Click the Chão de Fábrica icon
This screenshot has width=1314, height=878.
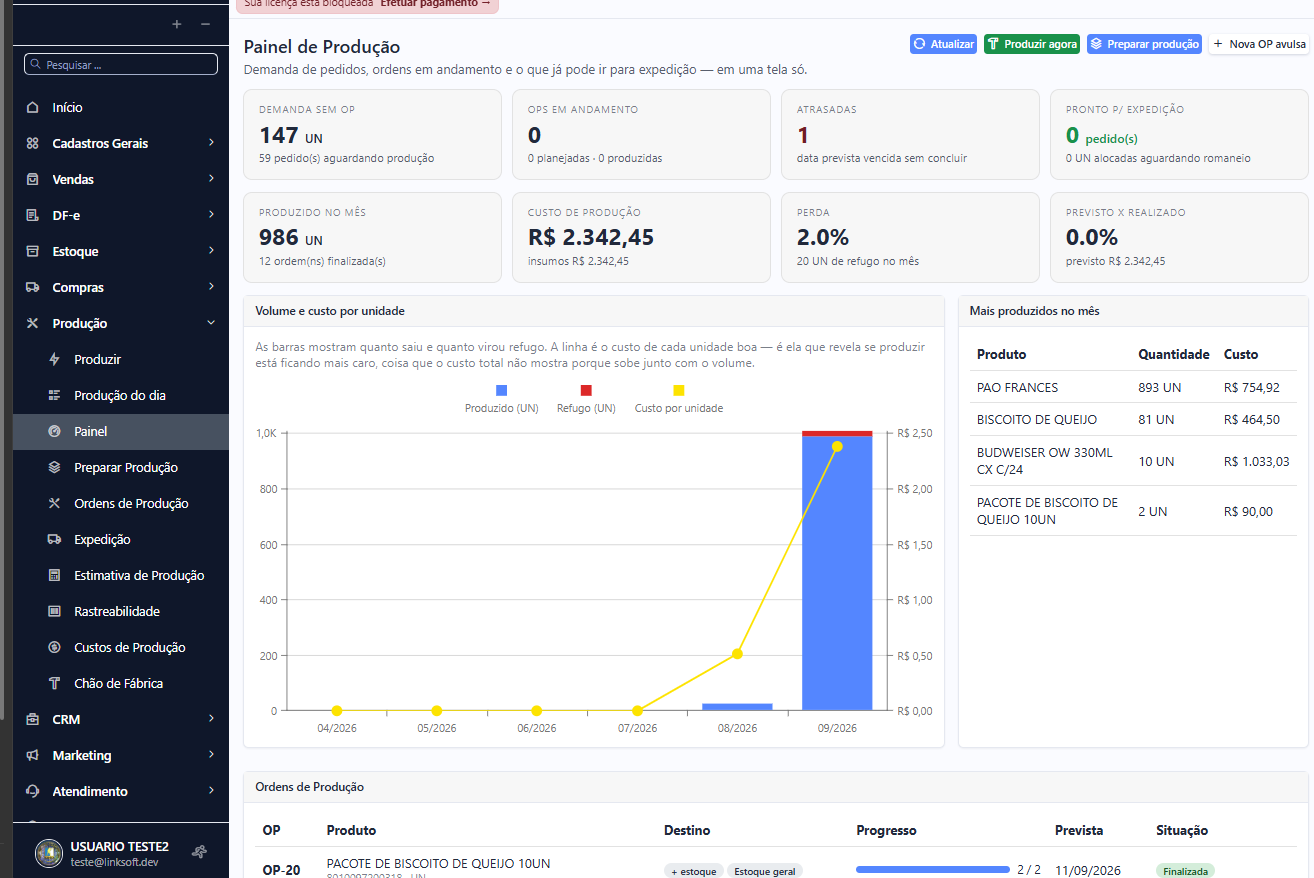click(x=54, y=683)
